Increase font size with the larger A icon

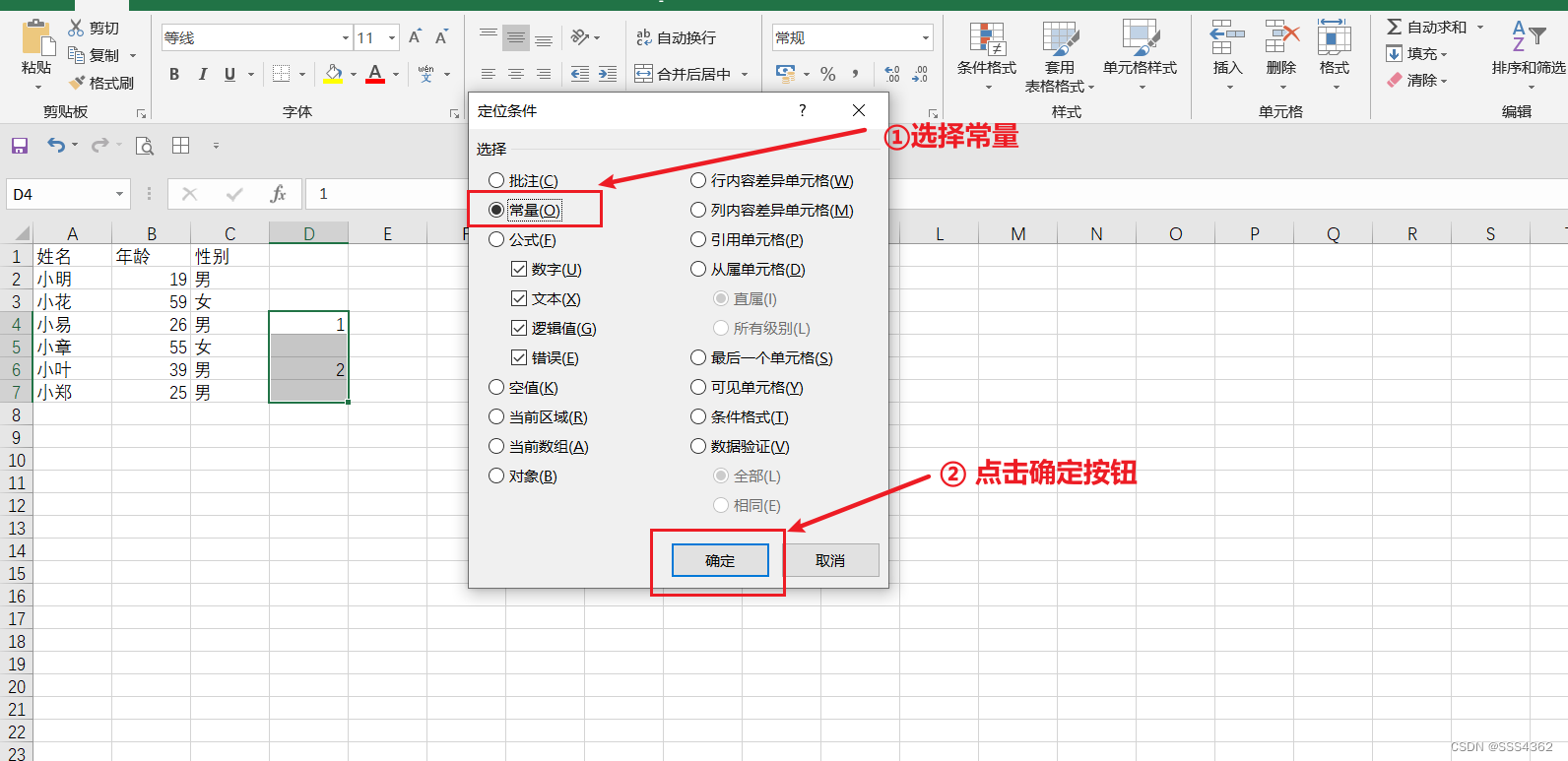point(415,37)
